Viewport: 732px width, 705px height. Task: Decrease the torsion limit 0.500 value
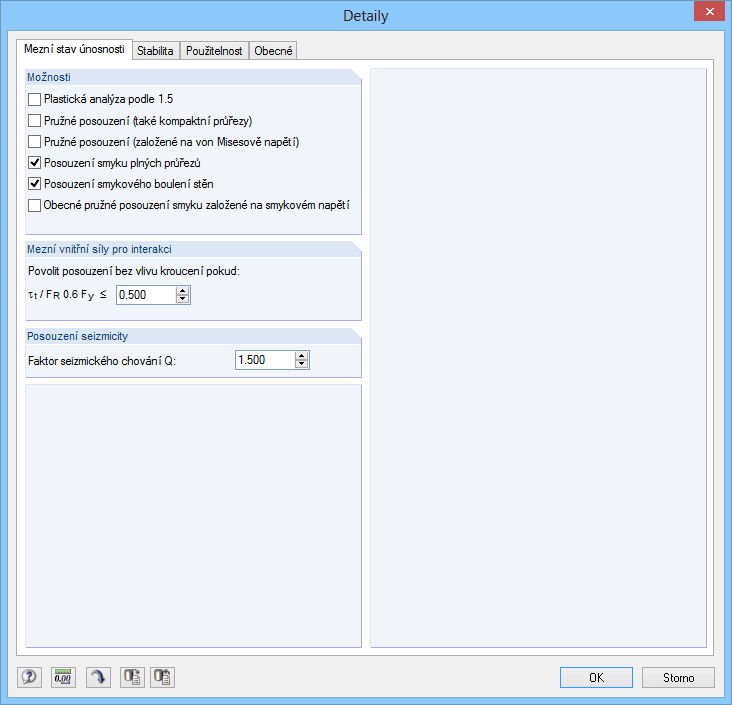click(183, 299)
